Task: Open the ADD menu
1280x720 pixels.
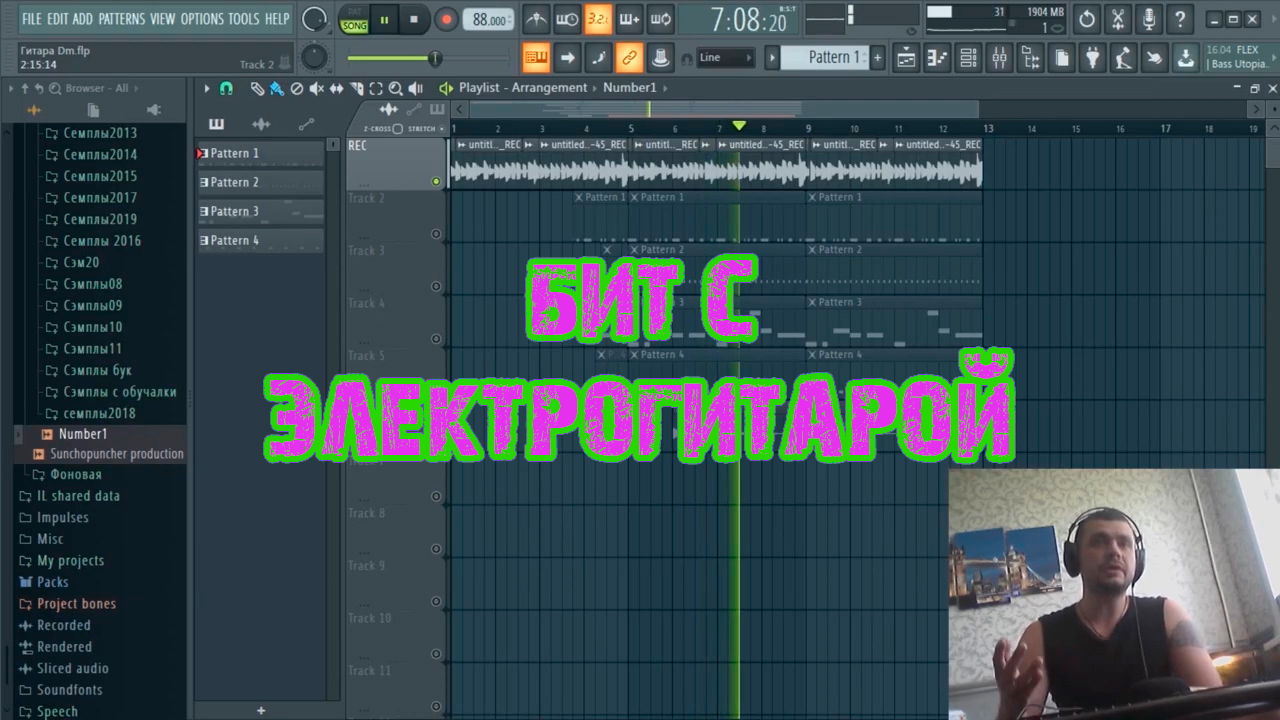Action: point(83,19)
